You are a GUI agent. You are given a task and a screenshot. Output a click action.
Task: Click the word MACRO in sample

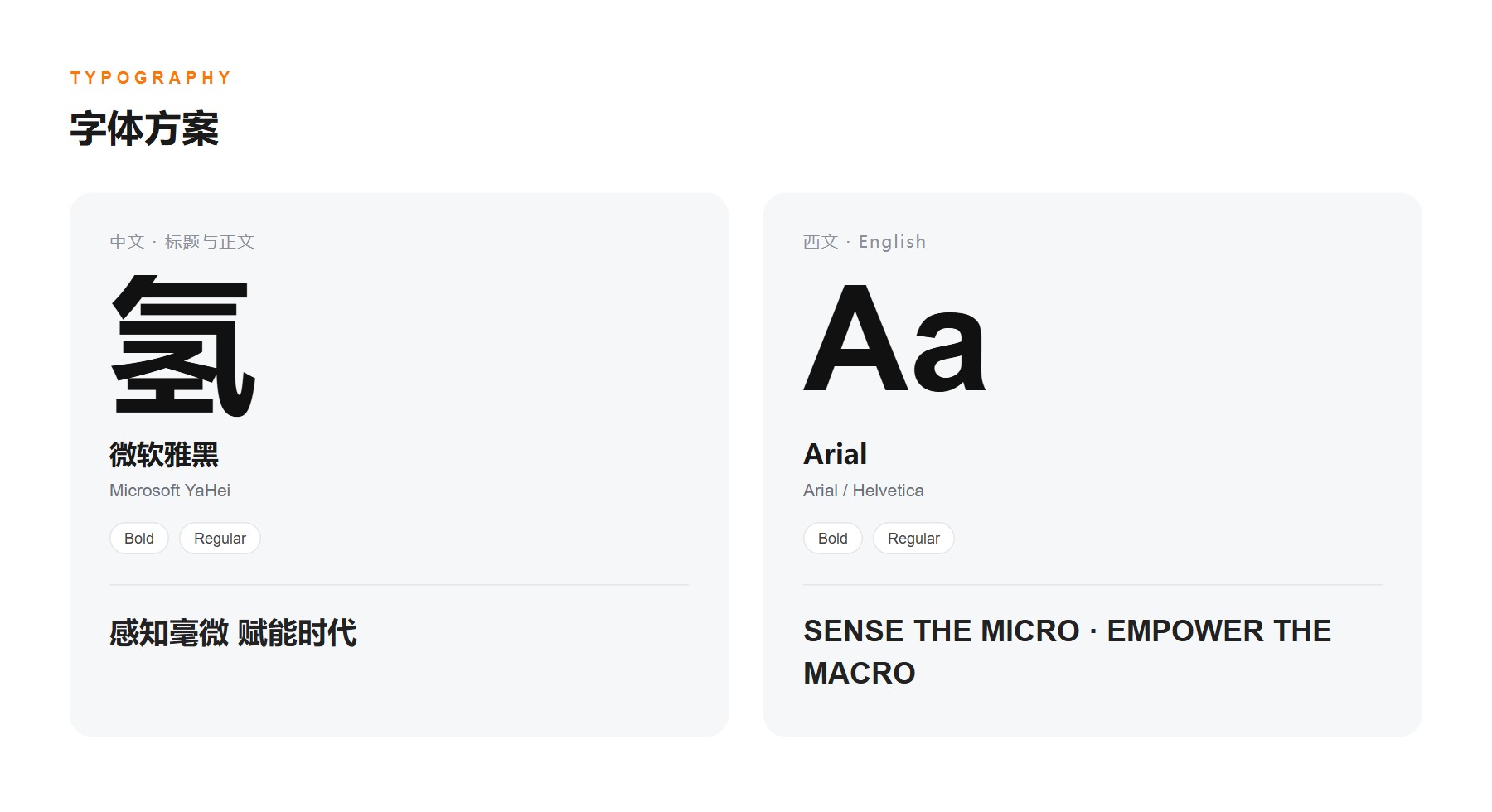click(x=860, y=674)
